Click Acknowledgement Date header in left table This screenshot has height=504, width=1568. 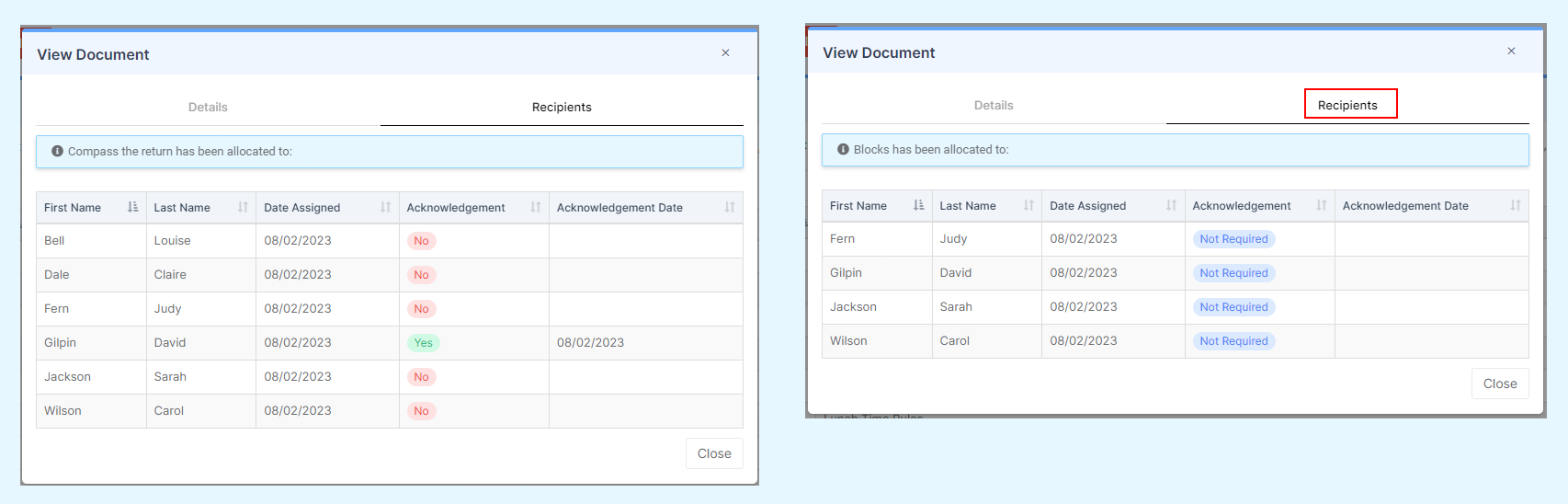[x=646, y=208]
